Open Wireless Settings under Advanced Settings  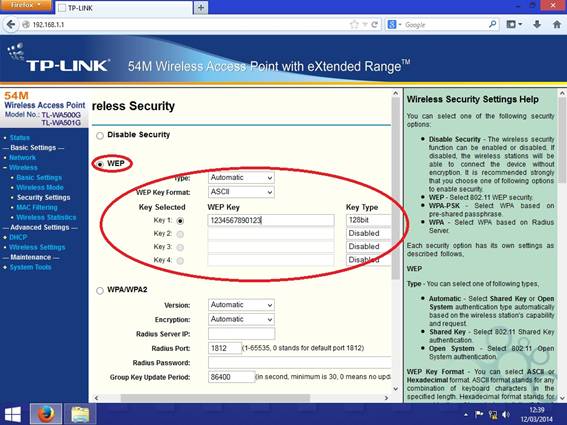[x=37, y=247]
